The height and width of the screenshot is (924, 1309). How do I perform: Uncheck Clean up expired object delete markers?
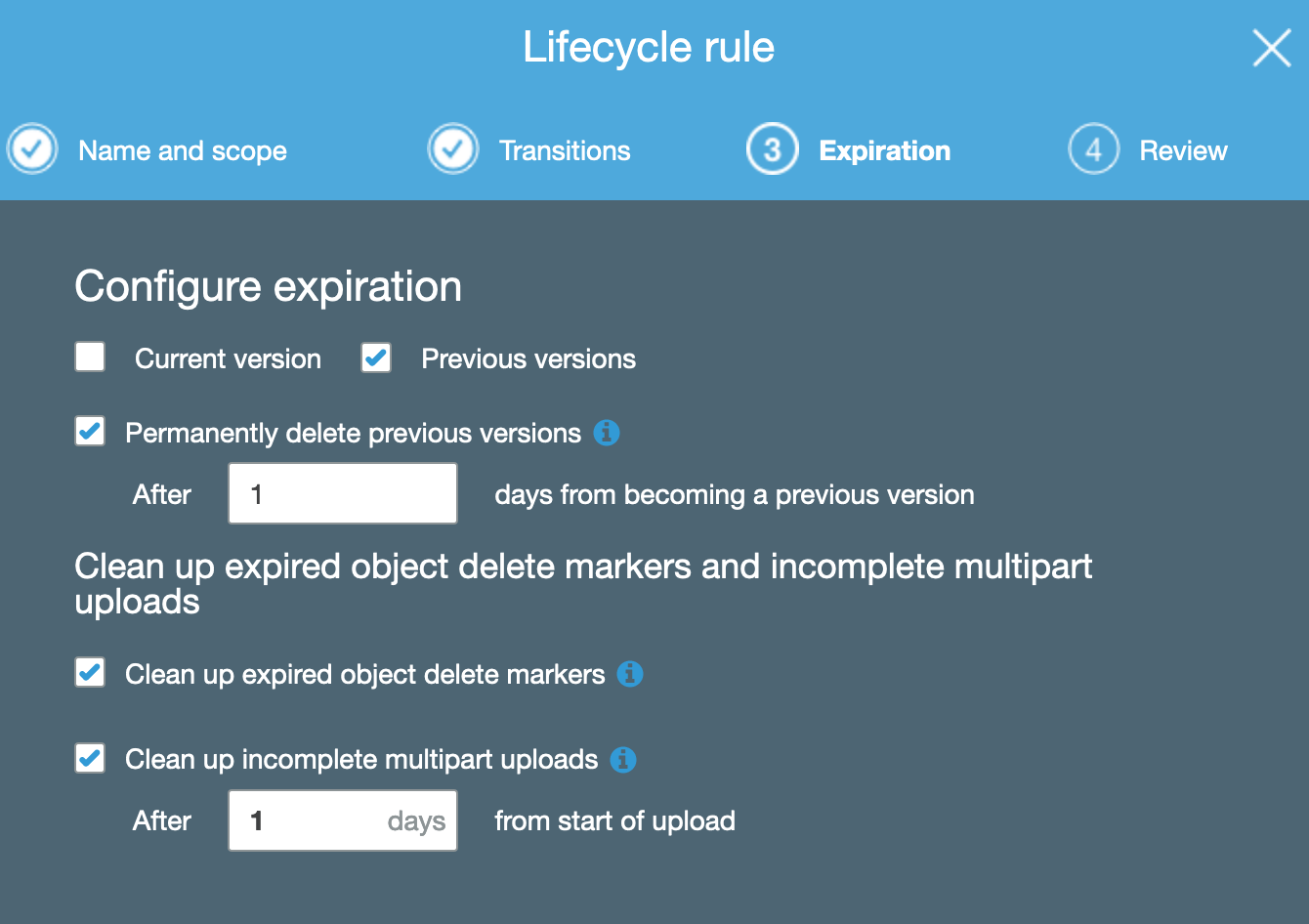click(x=90, y=673)
